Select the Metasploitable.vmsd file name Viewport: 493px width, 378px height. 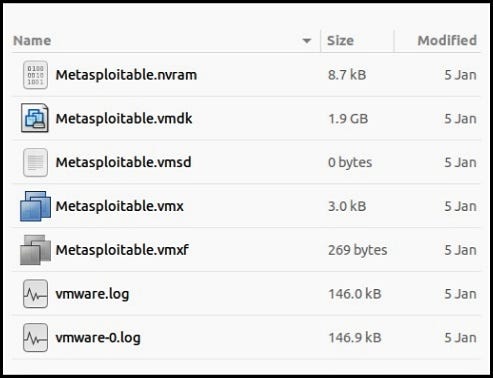click(x=123, y=163)
